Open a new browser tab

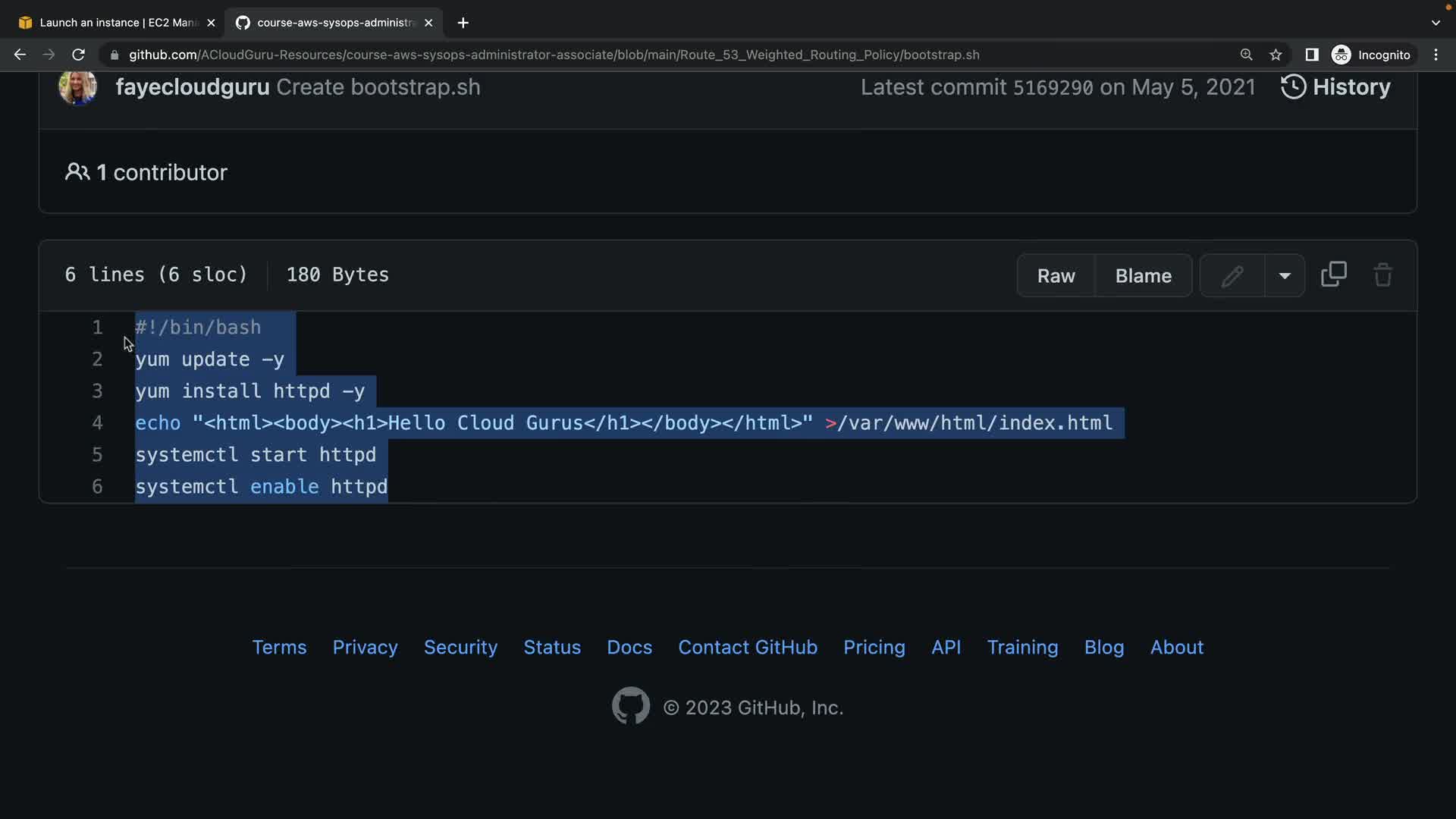(463, 23)
